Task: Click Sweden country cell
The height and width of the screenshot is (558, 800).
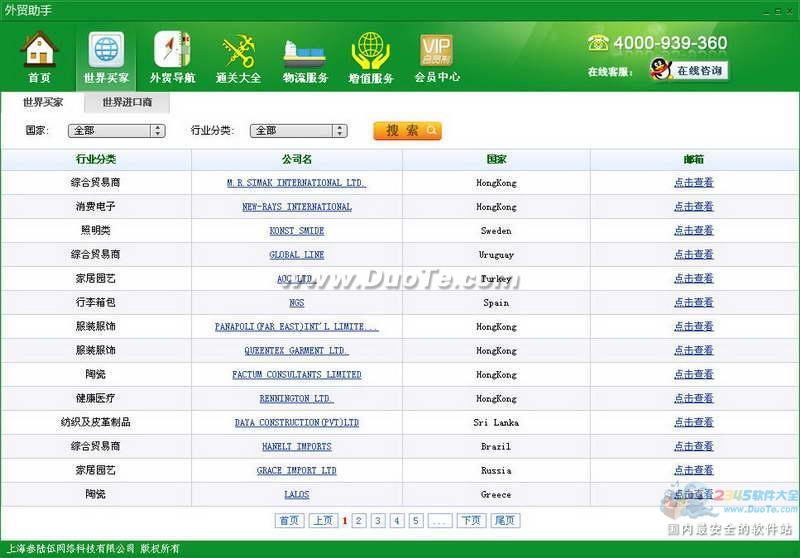Action: (x=496, y=231)
